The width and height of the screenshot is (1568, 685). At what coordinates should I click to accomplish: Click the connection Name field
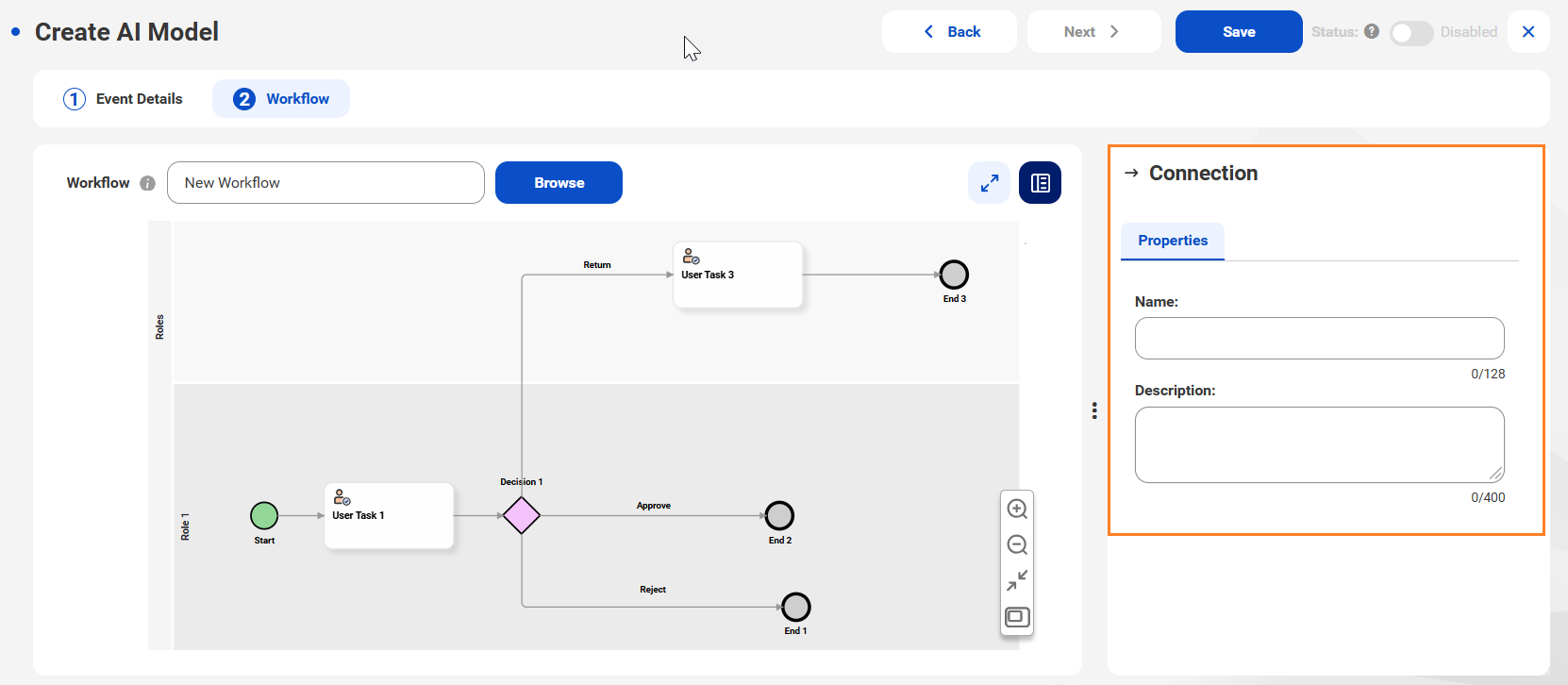(1319, 338)
